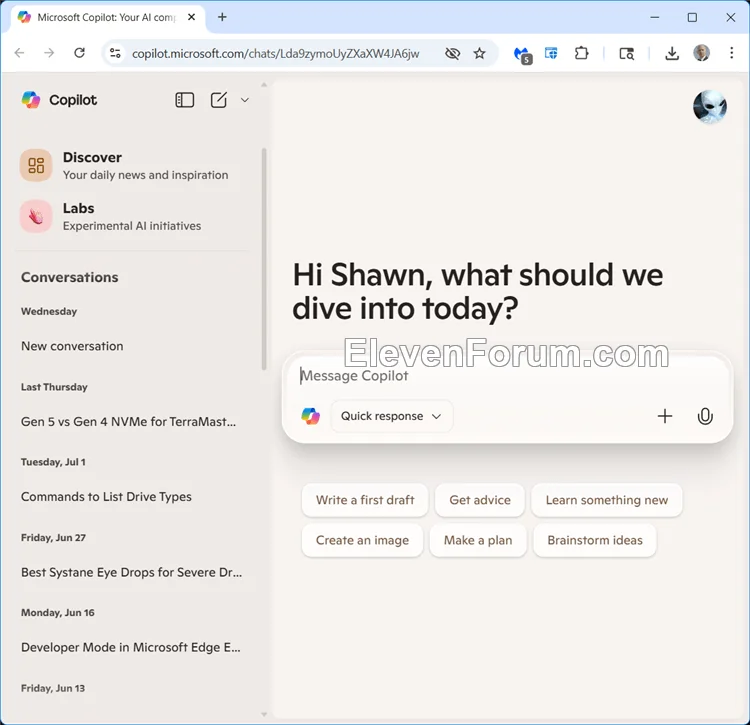The image size is (750, 725).
Task: Click the Friday, Jun 13 date label
Action: click(x=53, y=688)
